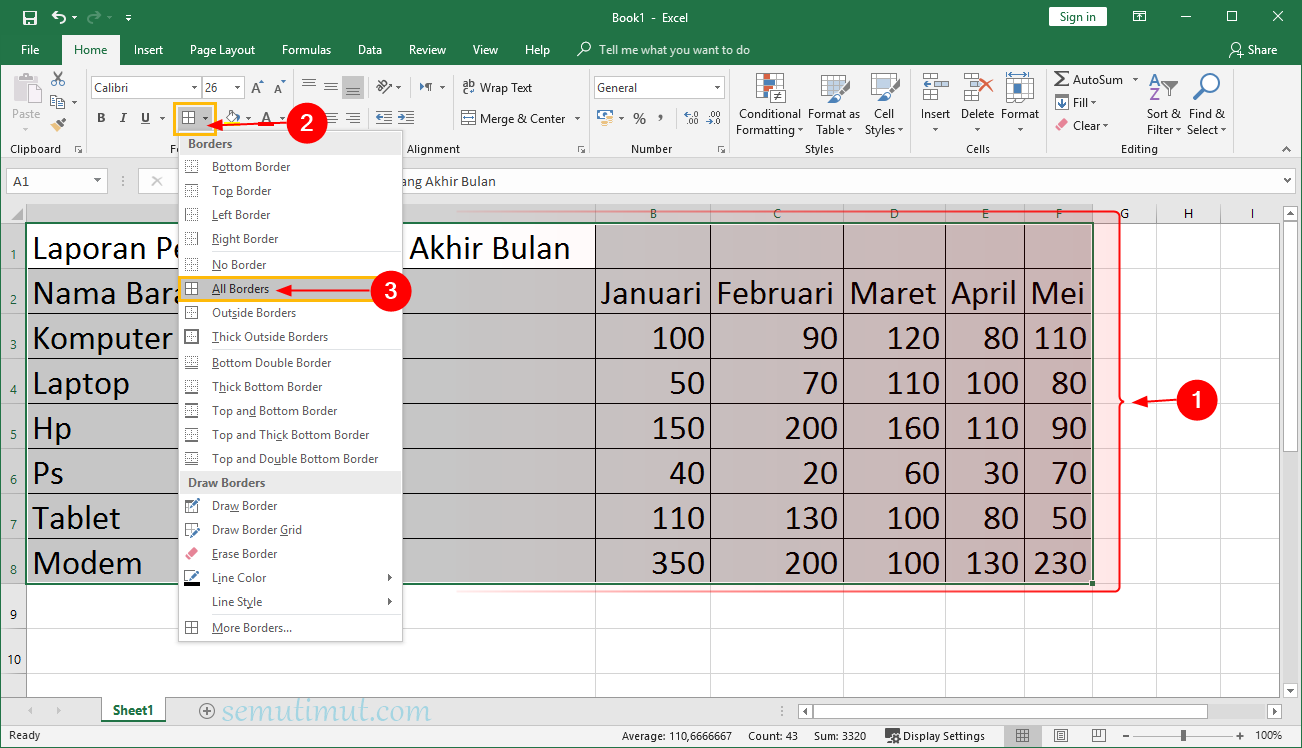Switch to Normal view icon
This screenshot has height=748, width=1302.
[1023, 736]
